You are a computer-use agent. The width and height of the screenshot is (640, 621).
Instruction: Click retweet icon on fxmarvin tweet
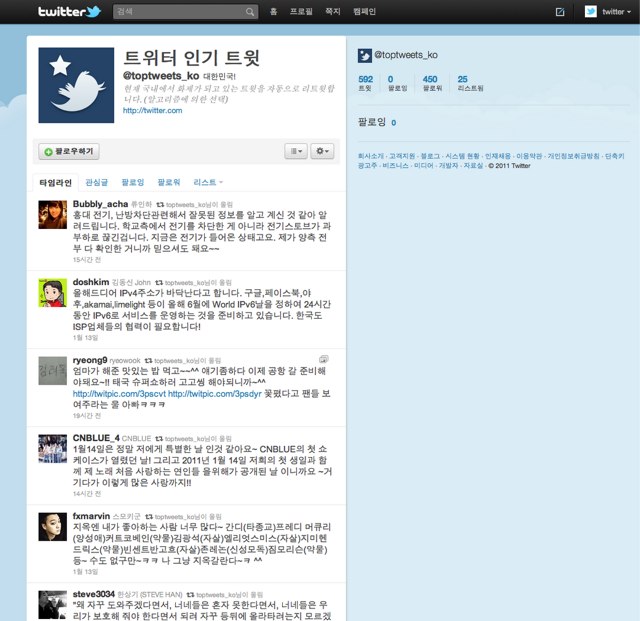pyautogui.click(x=149, y=516)
